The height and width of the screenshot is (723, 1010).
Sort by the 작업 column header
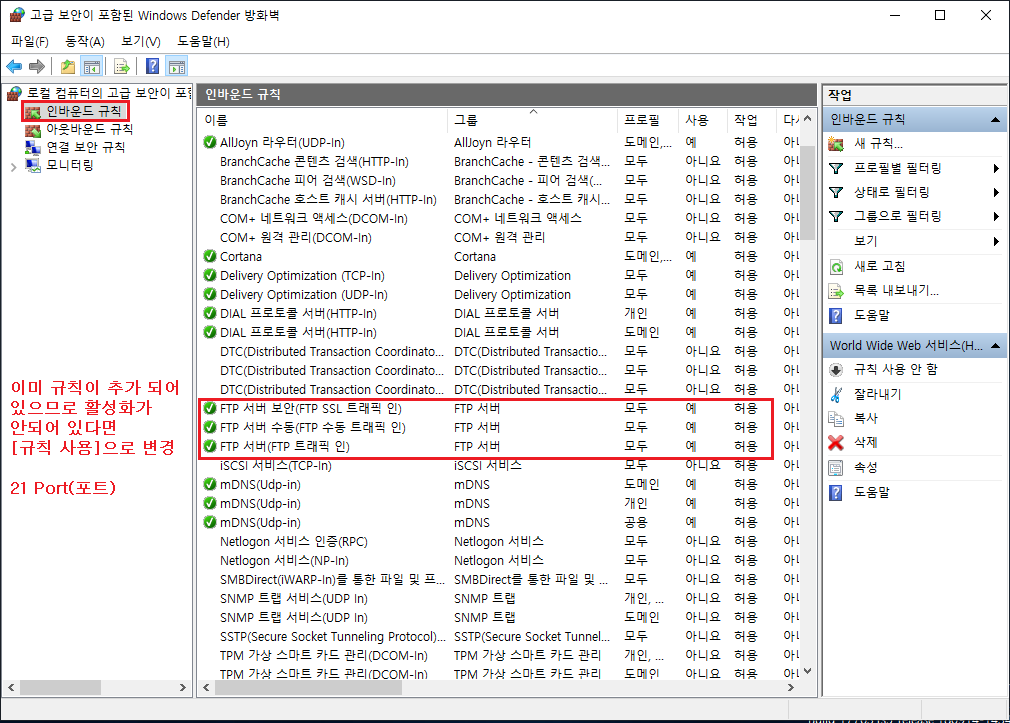click(752, 120)
